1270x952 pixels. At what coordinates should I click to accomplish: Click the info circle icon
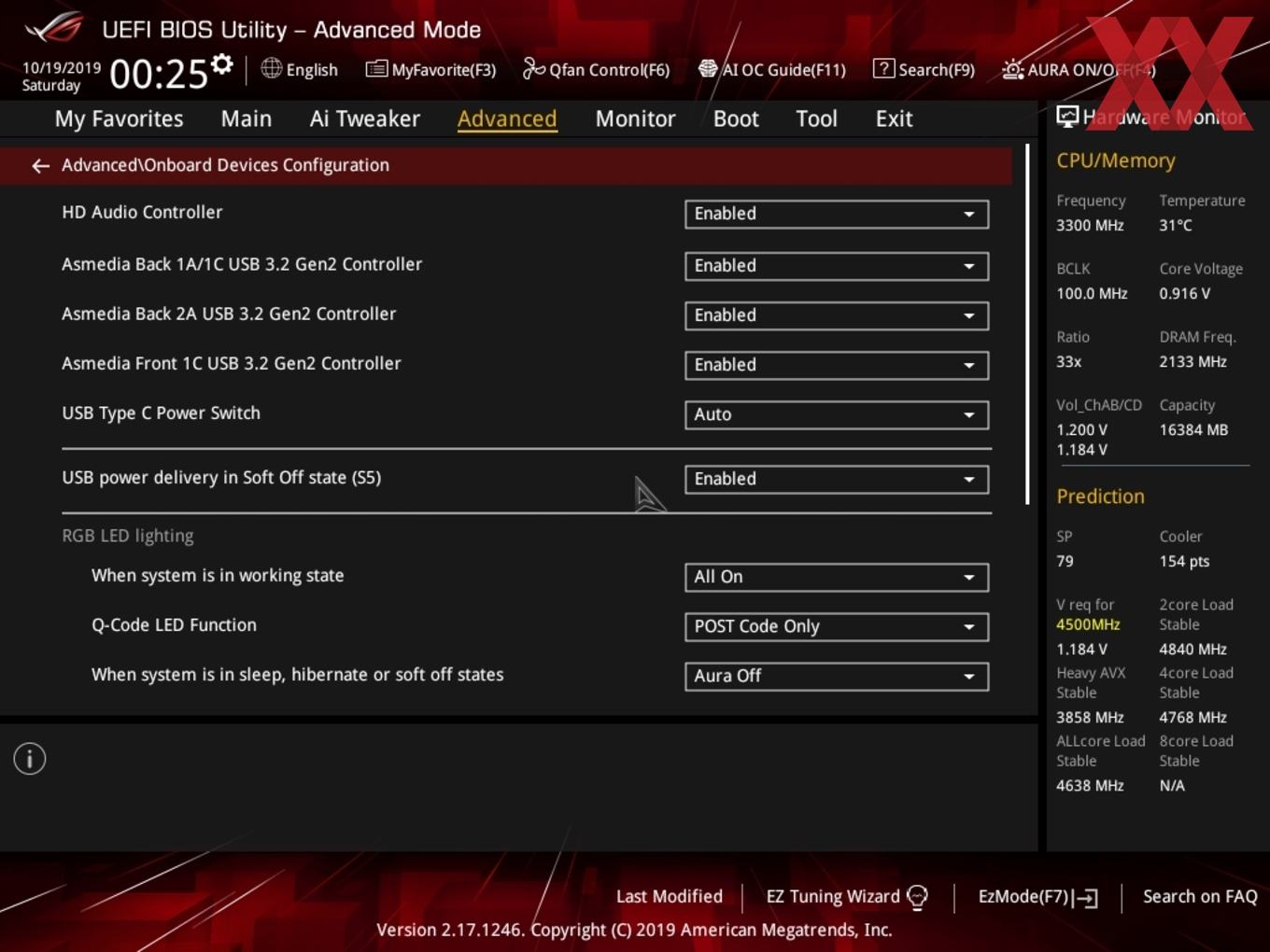click(x=30, y=759)
